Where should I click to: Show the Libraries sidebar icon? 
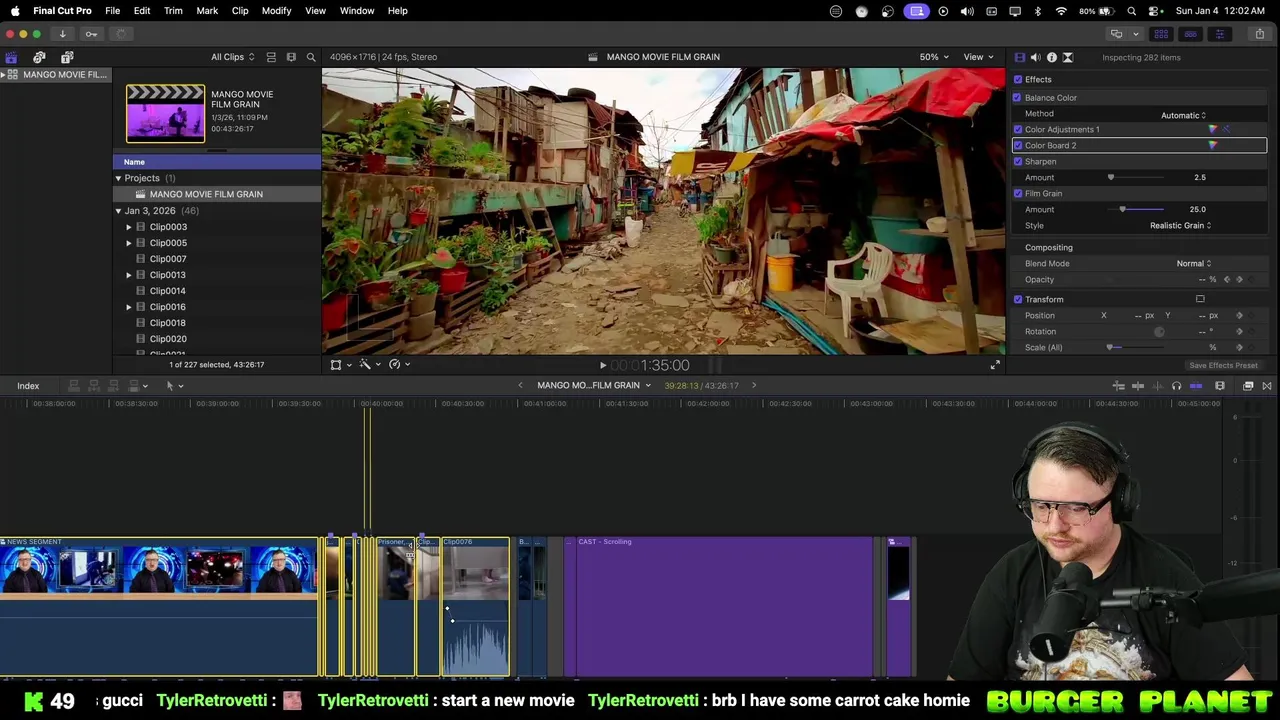click(x=11, y=57)
